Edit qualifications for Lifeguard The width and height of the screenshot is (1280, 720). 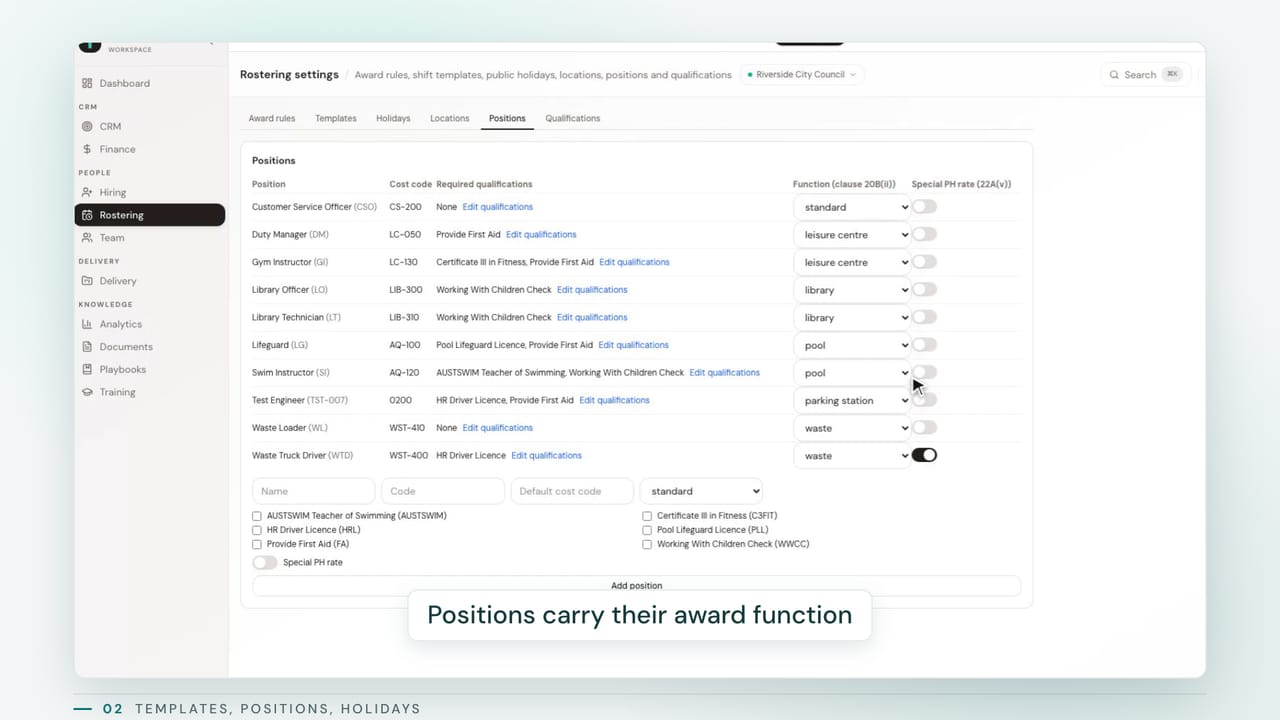point(634,345)
